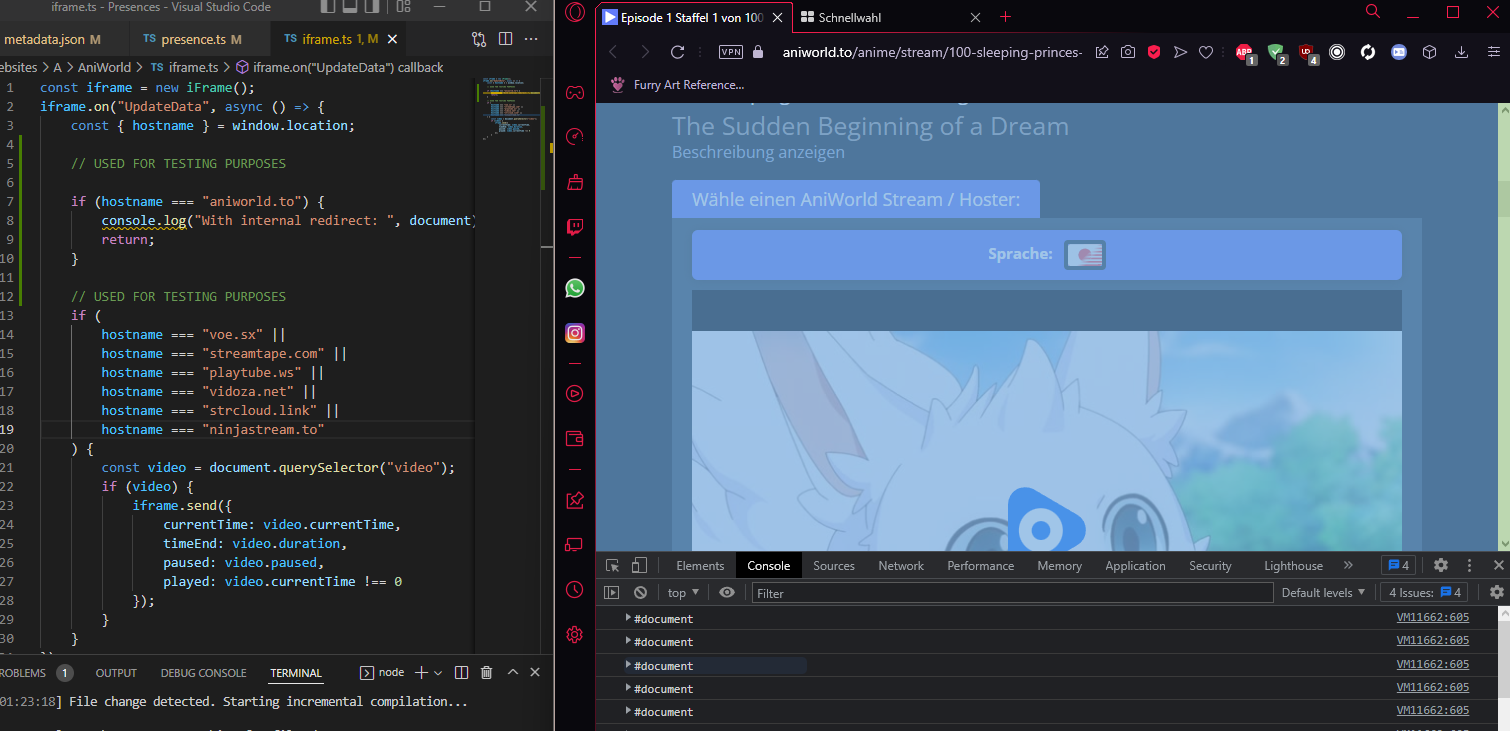The height and width of the screenshot is (731, 1510).
Task: Click the browser page vertical scrollbar
Action: (1503, 328)
